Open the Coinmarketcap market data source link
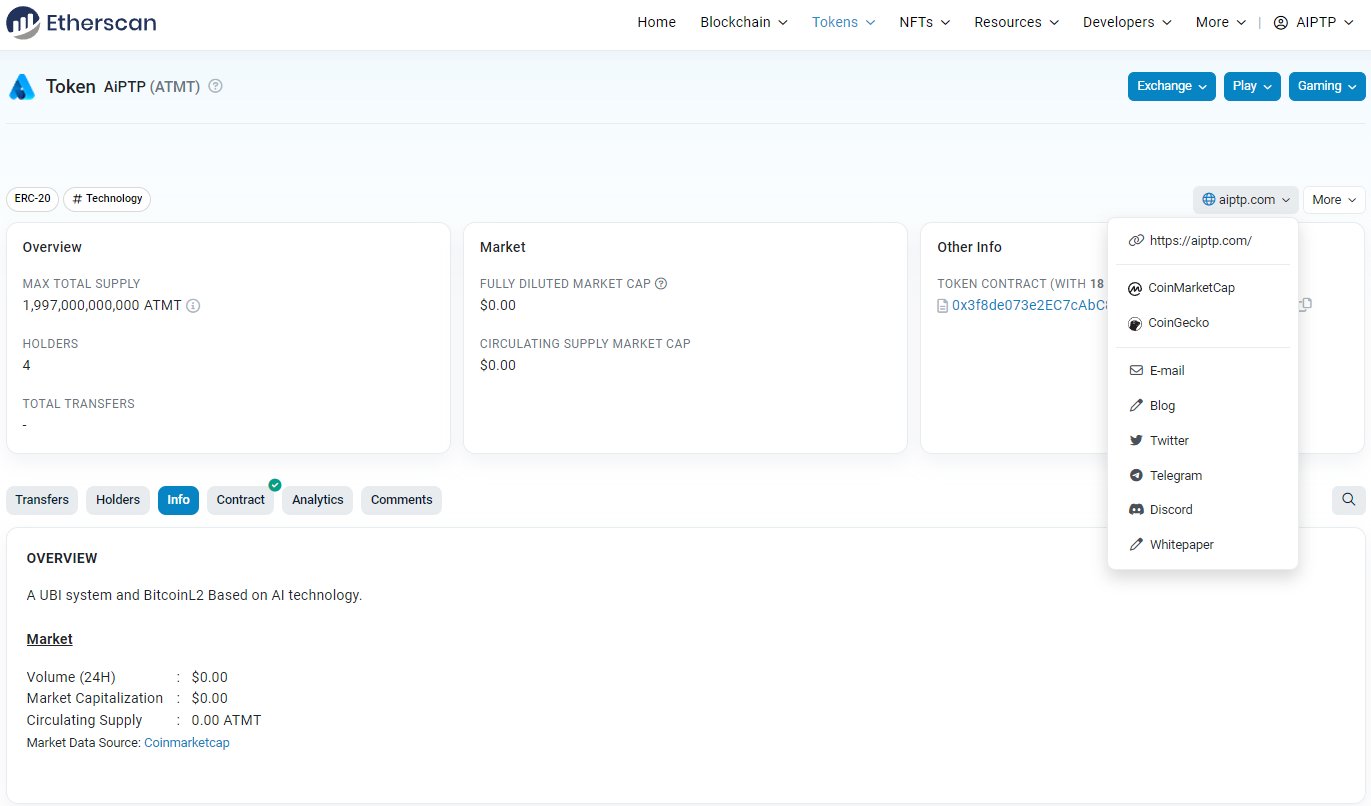This screenshot has height=806, width=1371. [187, 743]
